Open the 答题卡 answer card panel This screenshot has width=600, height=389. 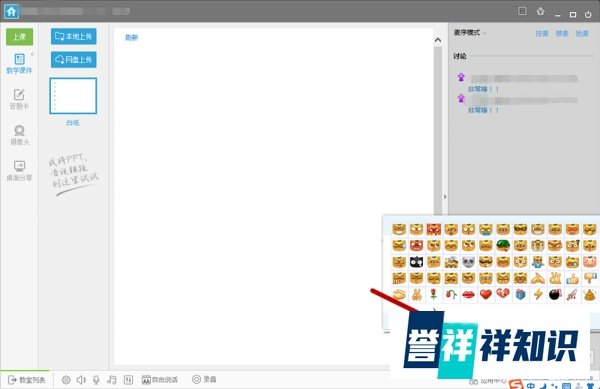[x=19, y=99]
